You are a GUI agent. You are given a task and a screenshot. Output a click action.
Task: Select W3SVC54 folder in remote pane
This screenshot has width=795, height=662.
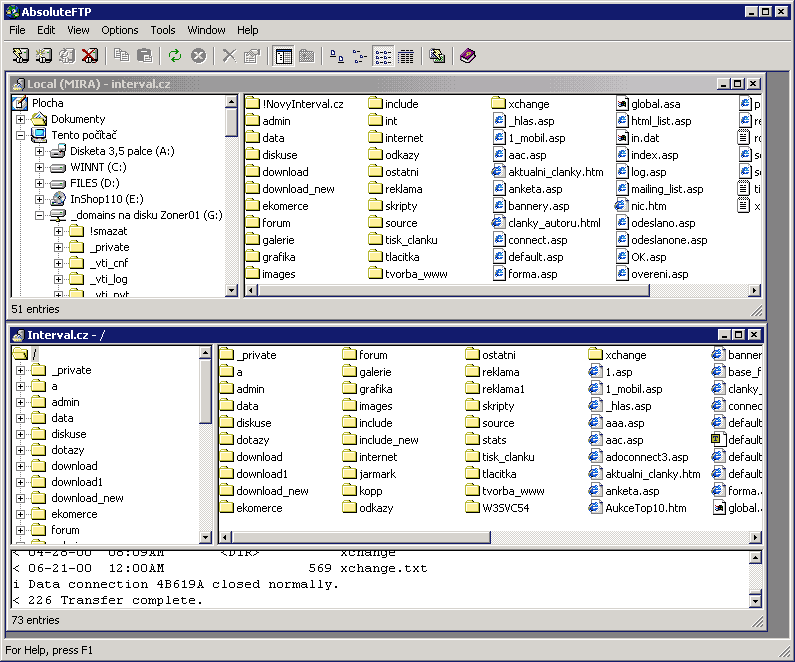coord(497,508)
